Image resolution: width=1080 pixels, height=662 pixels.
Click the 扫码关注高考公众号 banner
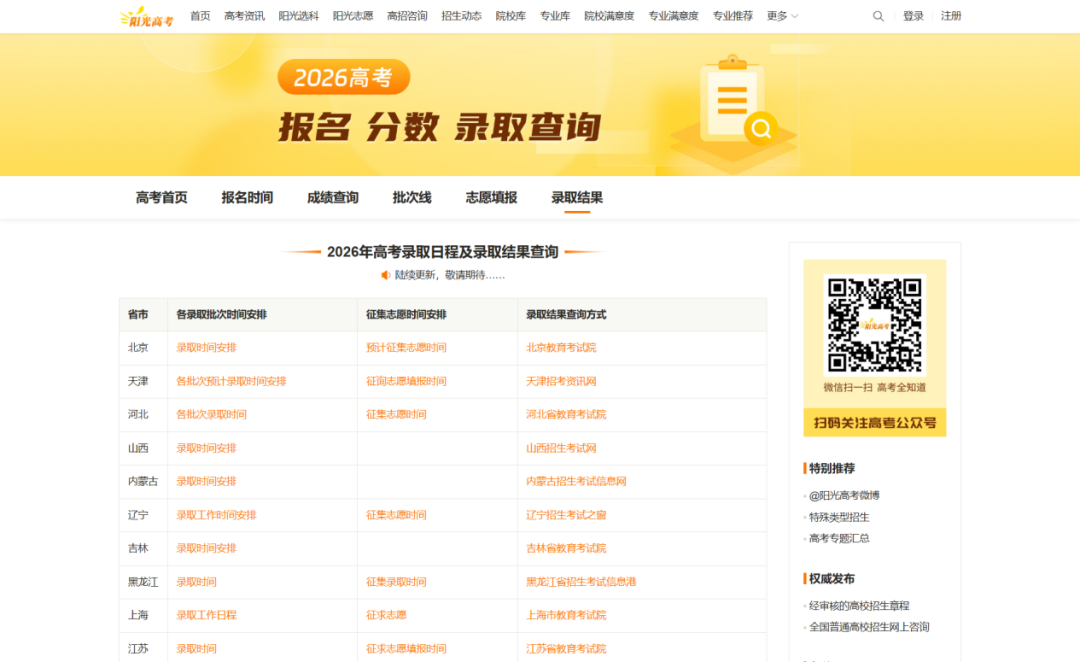click(875, 422)
